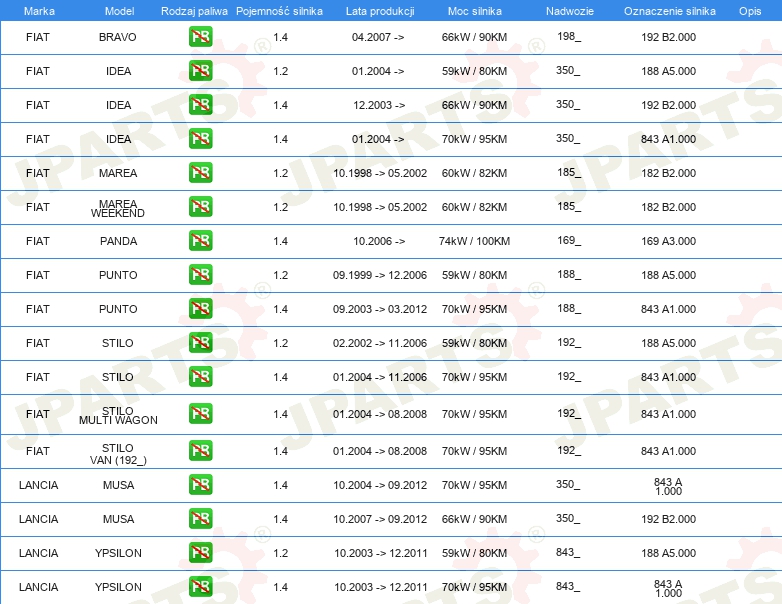The width and height of the screenshot is (782, 604).
Task: Click the petrol icon in the FIAT MAREA row
Action: (x=200, y=173)
